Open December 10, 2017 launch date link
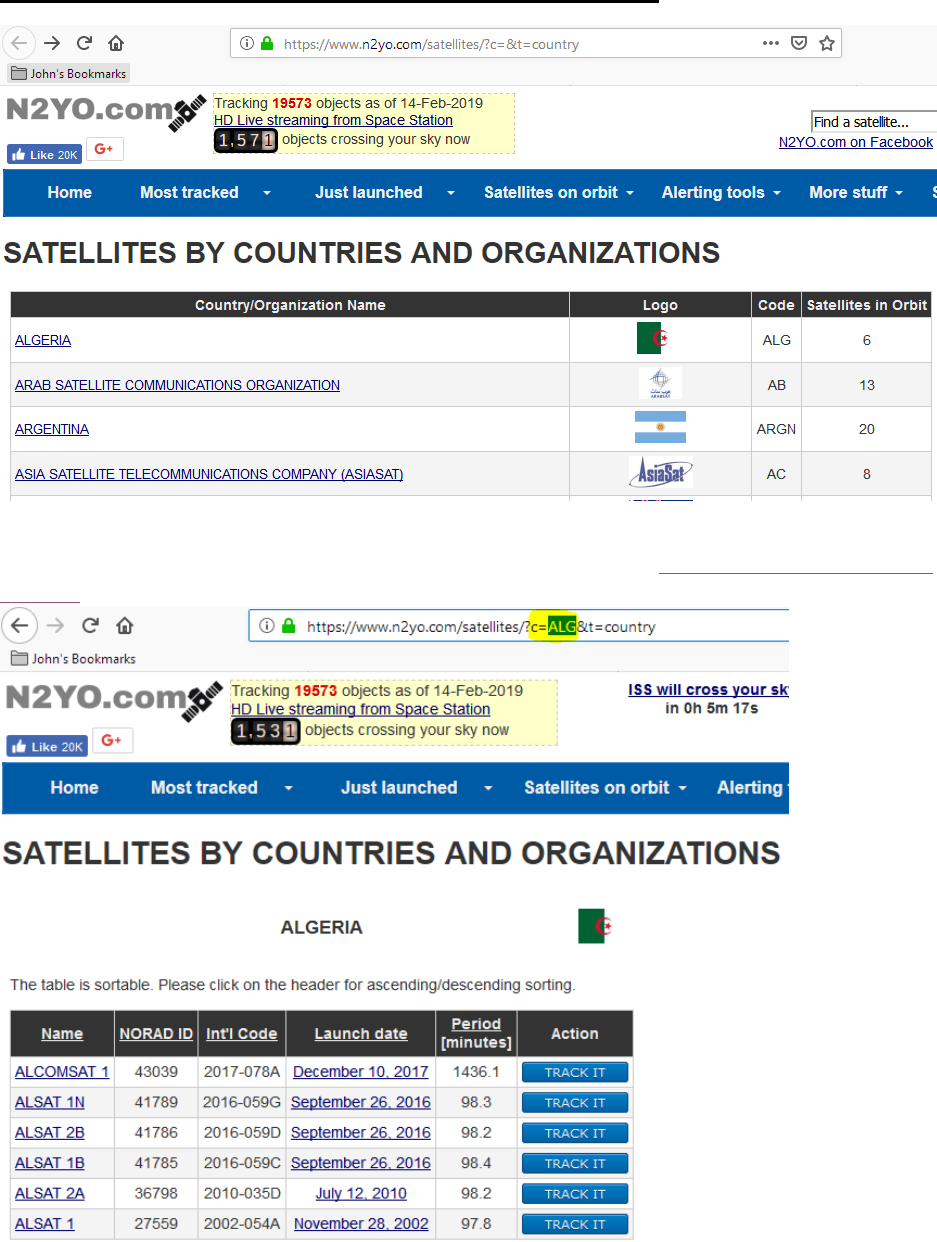Image resolution: width=937 pixels, height=1242 pixels. pos(361,1072)
